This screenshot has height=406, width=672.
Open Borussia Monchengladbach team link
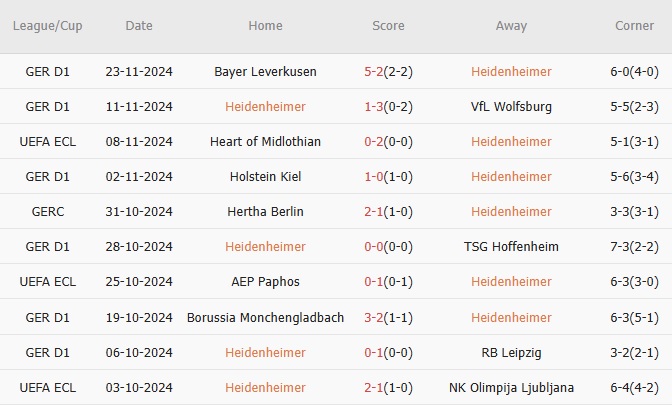click(265, 317)
